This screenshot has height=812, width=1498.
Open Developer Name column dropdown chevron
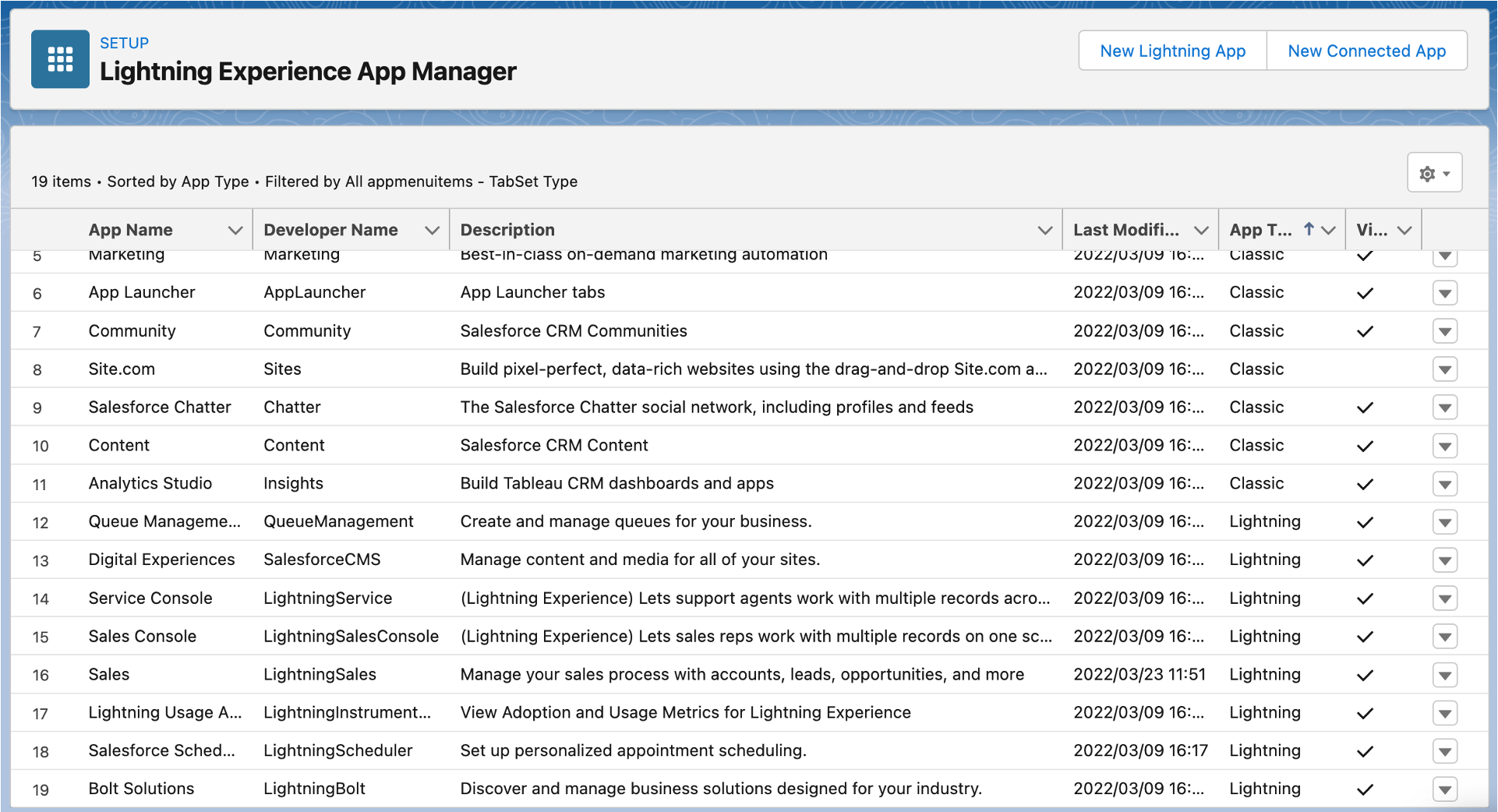tap(432, 230)
